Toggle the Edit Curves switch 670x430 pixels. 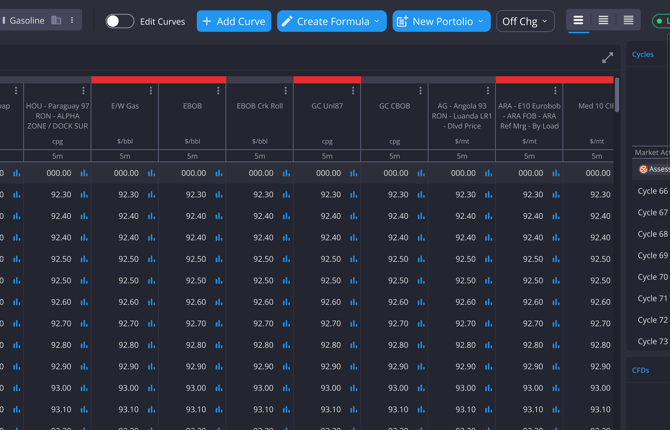pyautogui.click(x=120, y=21)
